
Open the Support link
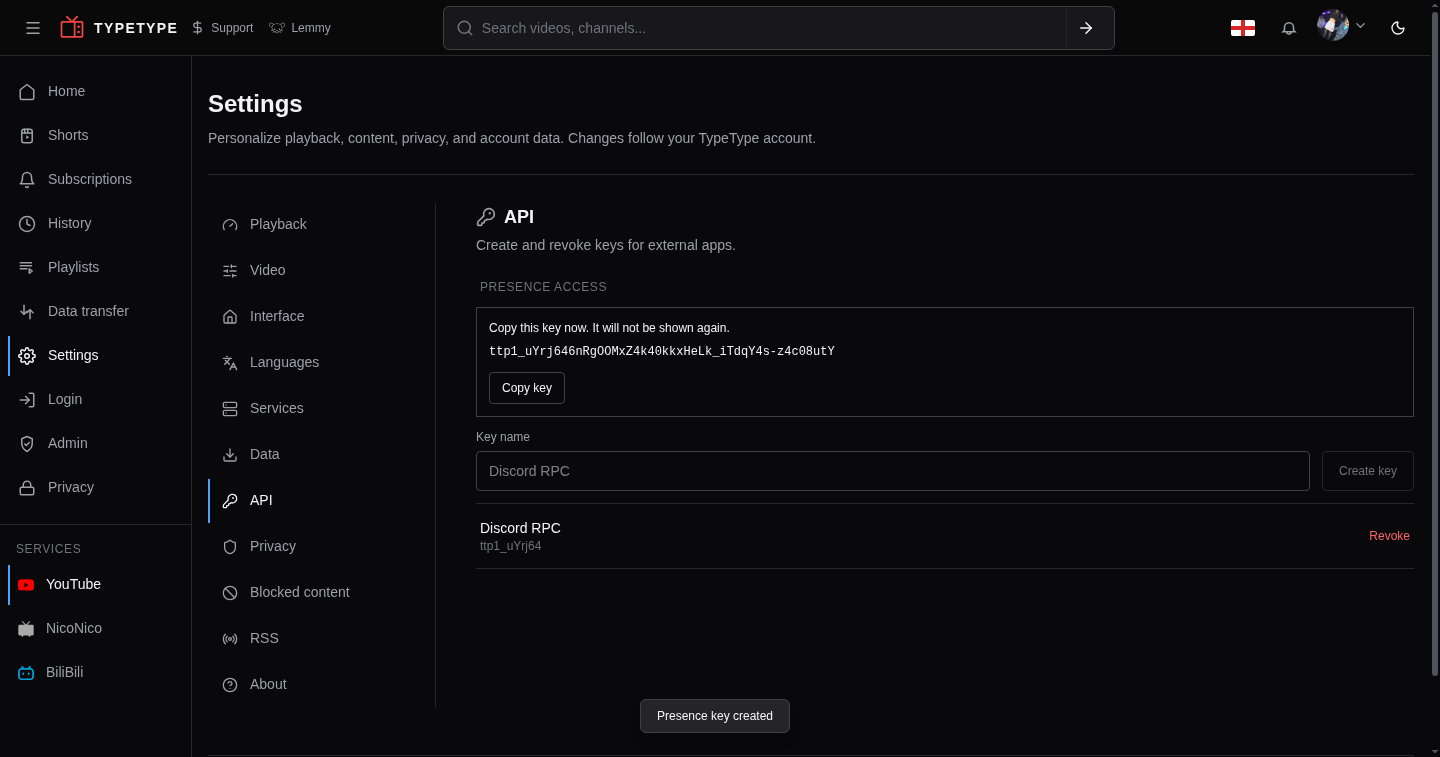222,28
